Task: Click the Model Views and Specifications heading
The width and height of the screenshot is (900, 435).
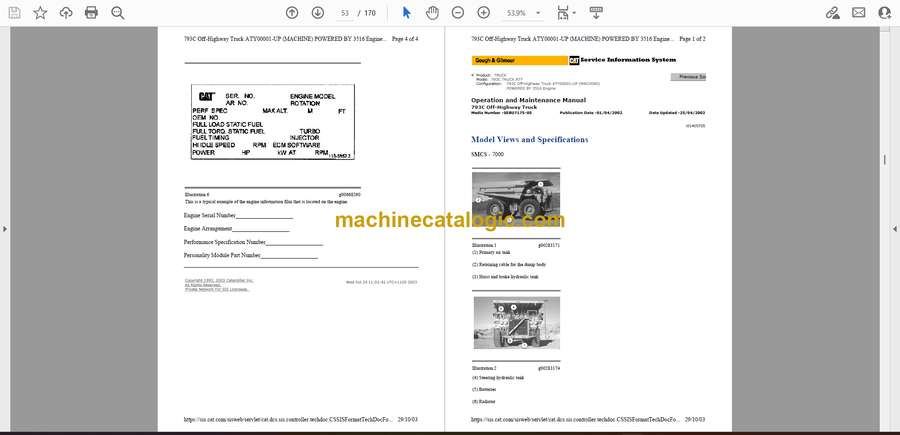Action: 529,139
